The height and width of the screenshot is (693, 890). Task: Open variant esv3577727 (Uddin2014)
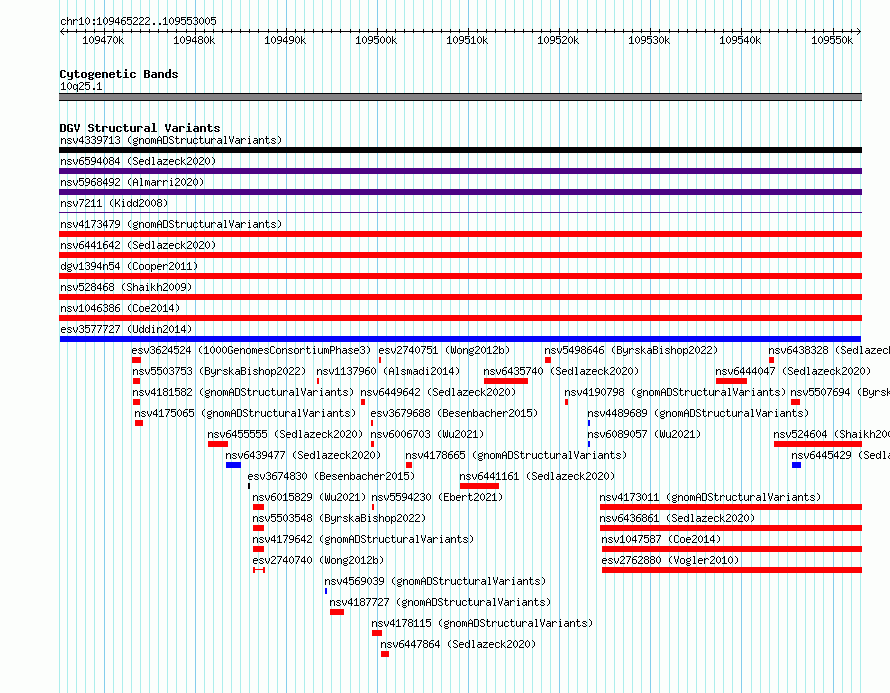pos(126,329)
